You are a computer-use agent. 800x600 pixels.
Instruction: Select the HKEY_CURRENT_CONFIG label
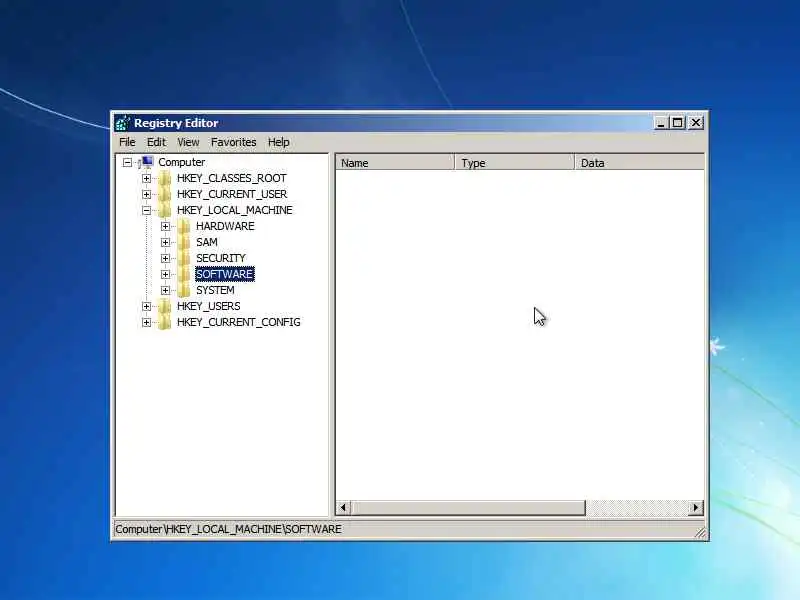tap(239, 322)
